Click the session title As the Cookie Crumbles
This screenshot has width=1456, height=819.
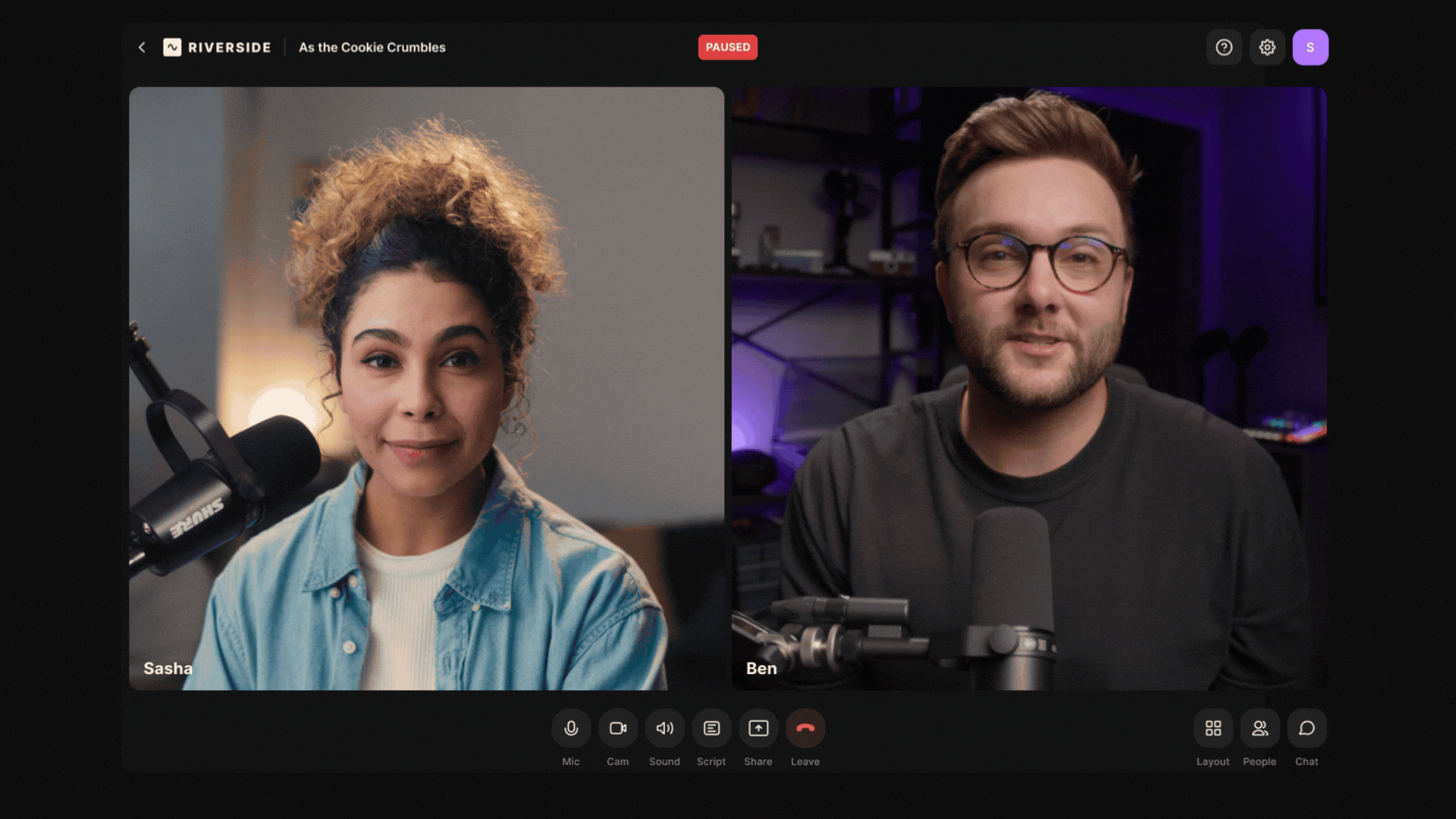[x=372, y=47]
